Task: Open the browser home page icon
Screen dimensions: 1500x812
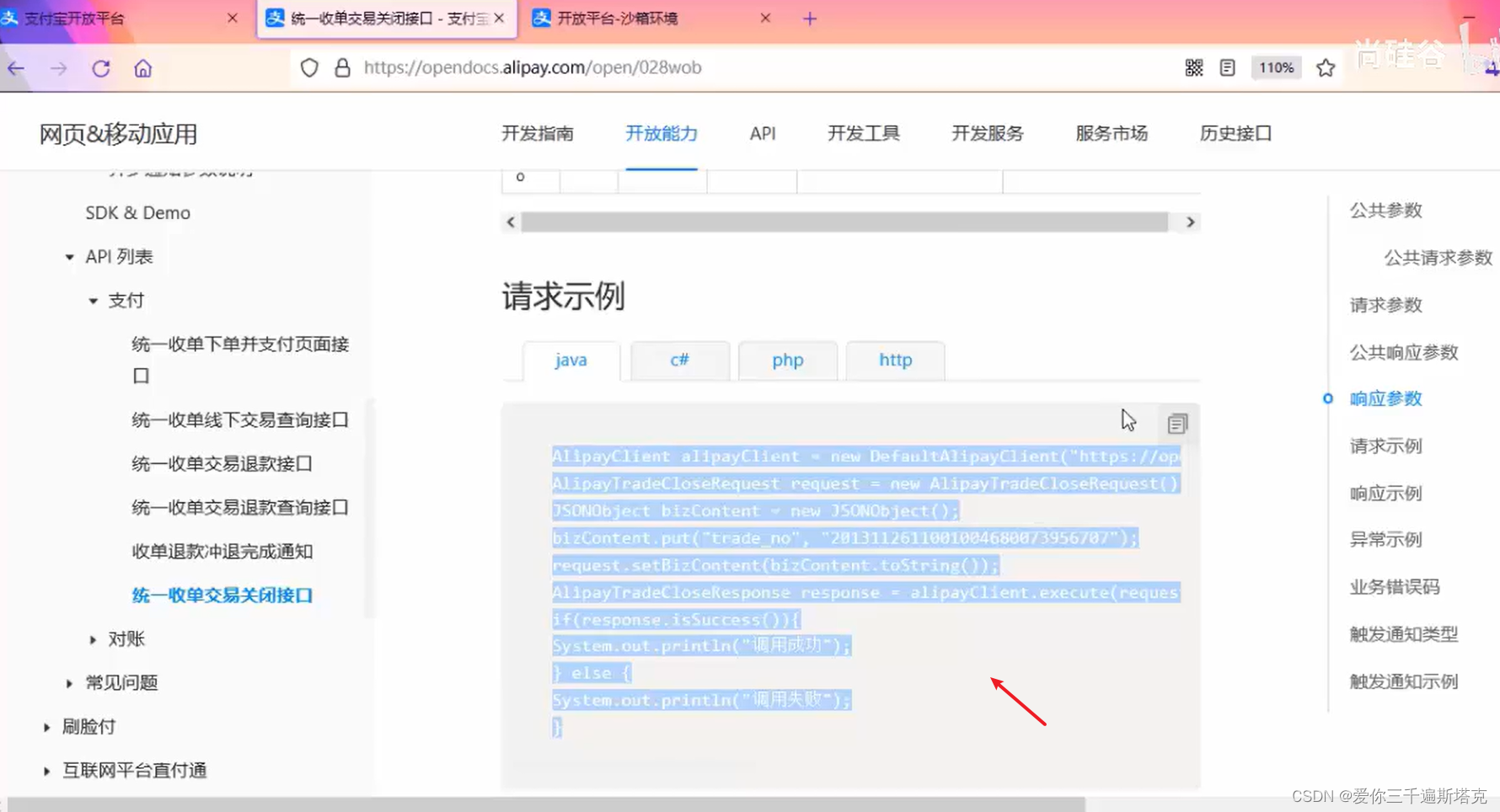Action: [x=143, y=68]
